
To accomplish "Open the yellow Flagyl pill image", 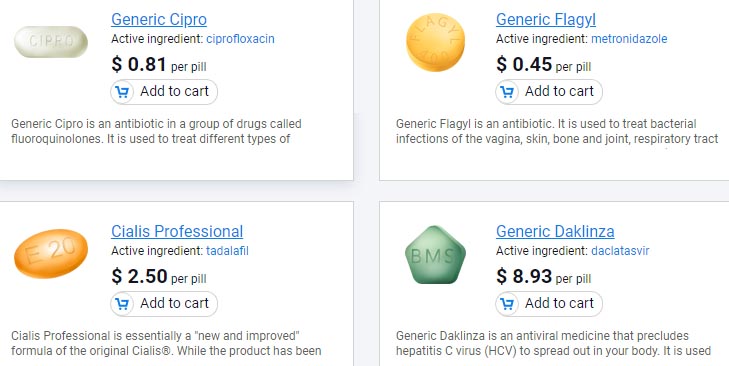I will click(x=435, y=42).
